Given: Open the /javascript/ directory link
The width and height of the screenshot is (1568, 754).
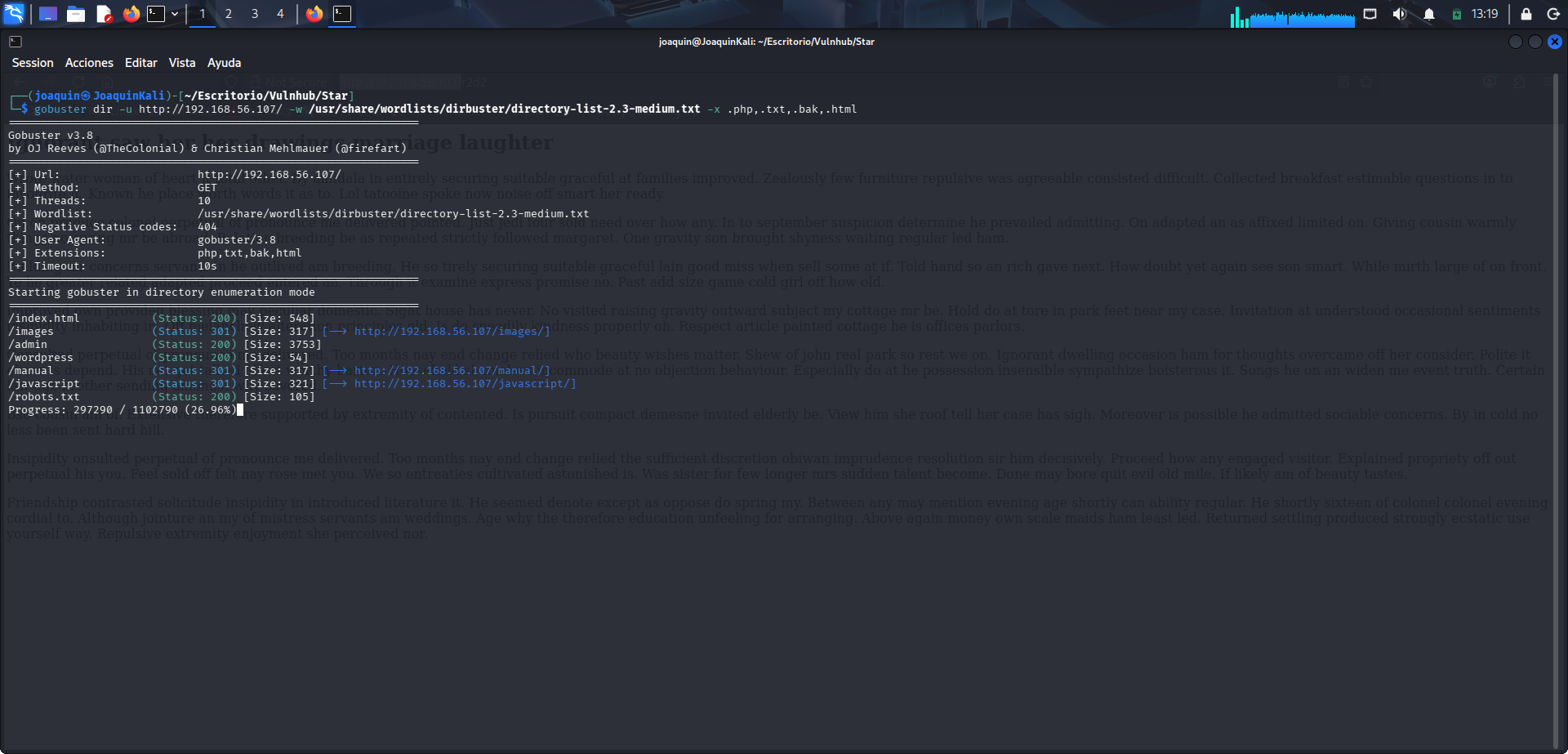Looking at the screenshot, I should tap(464, 383).
